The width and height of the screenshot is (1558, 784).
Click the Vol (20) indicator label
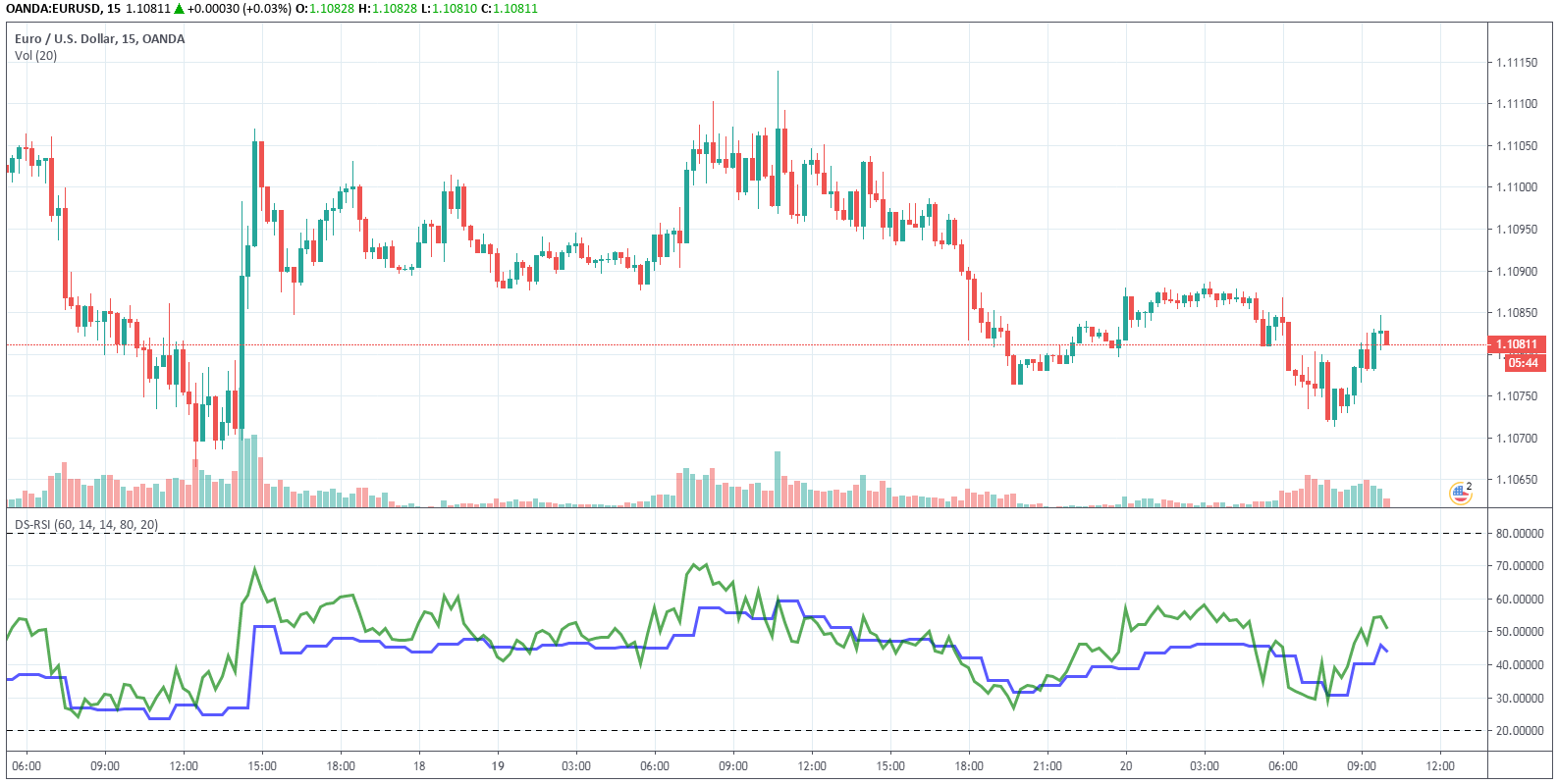tap(35, 56)
